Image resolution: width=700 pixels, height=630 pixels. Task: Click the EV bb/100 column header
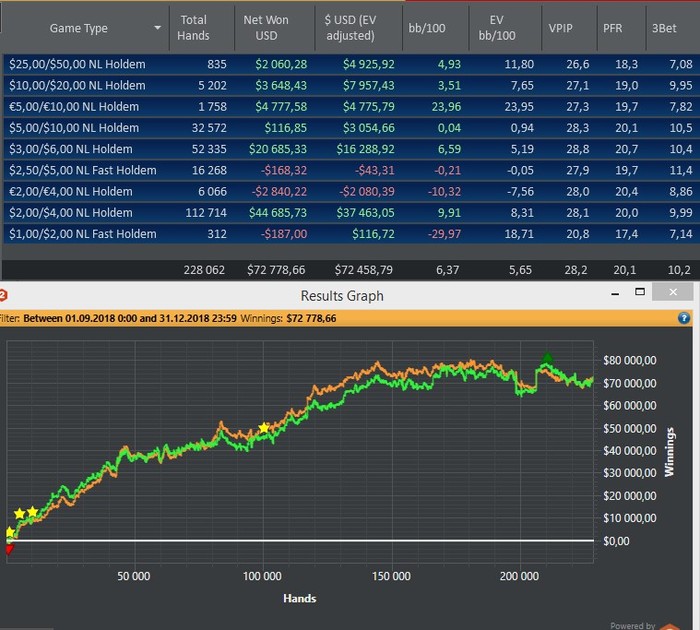coord(497,28)
